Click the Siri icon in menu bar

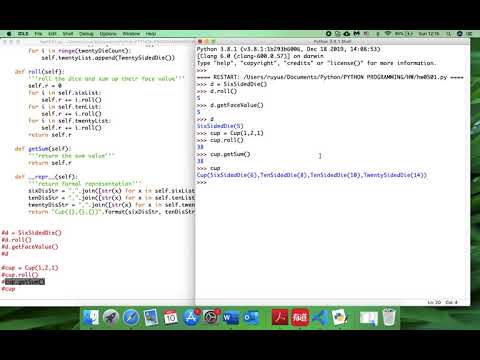click(459, 34)
